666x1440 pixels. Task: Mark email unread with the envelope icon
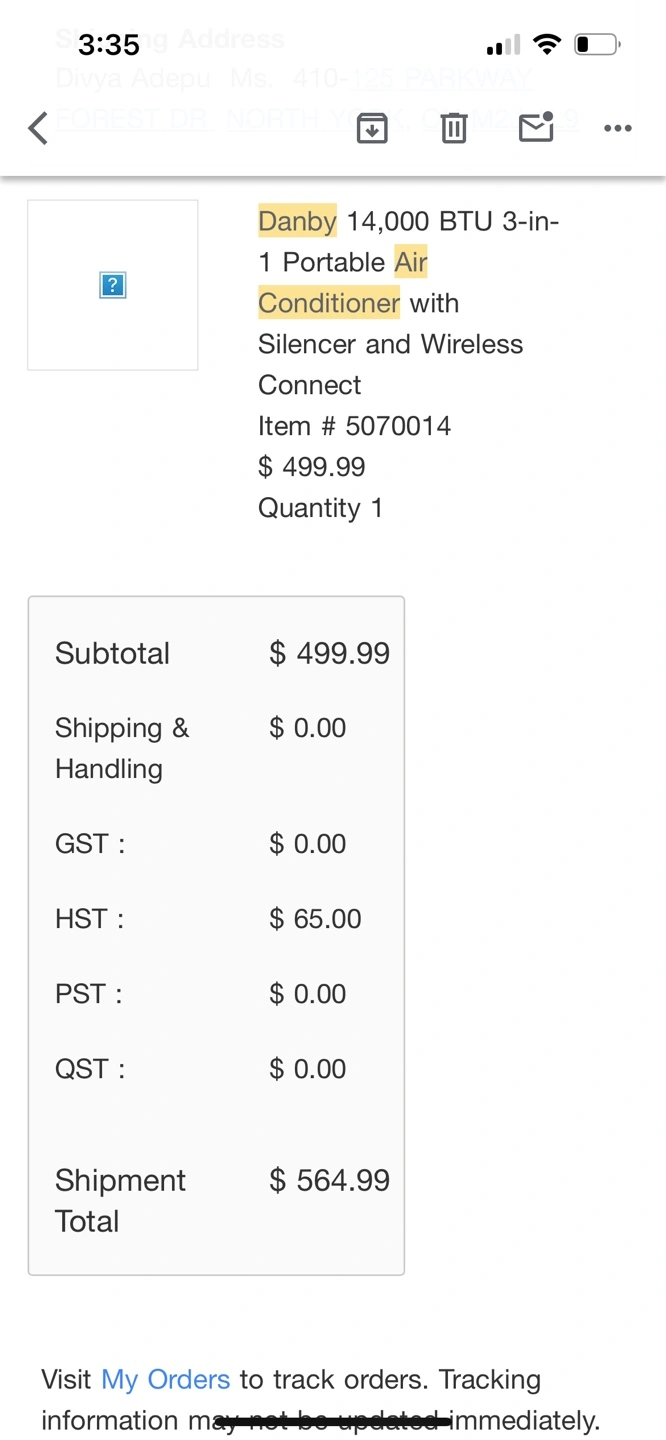pos(536,128)
